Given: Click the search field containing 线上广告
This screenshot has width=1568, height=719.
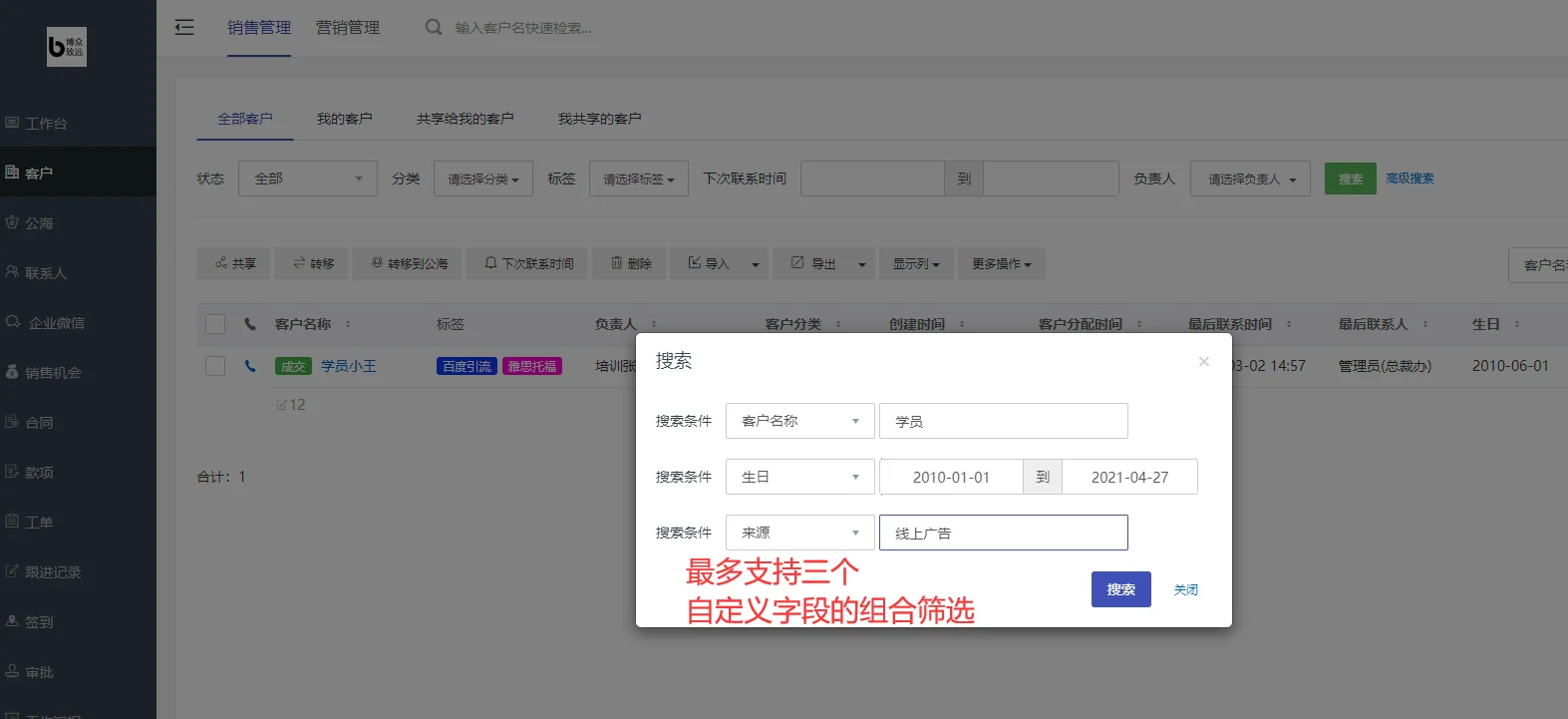Looking at the screenshot, I should coord(1004,533).
